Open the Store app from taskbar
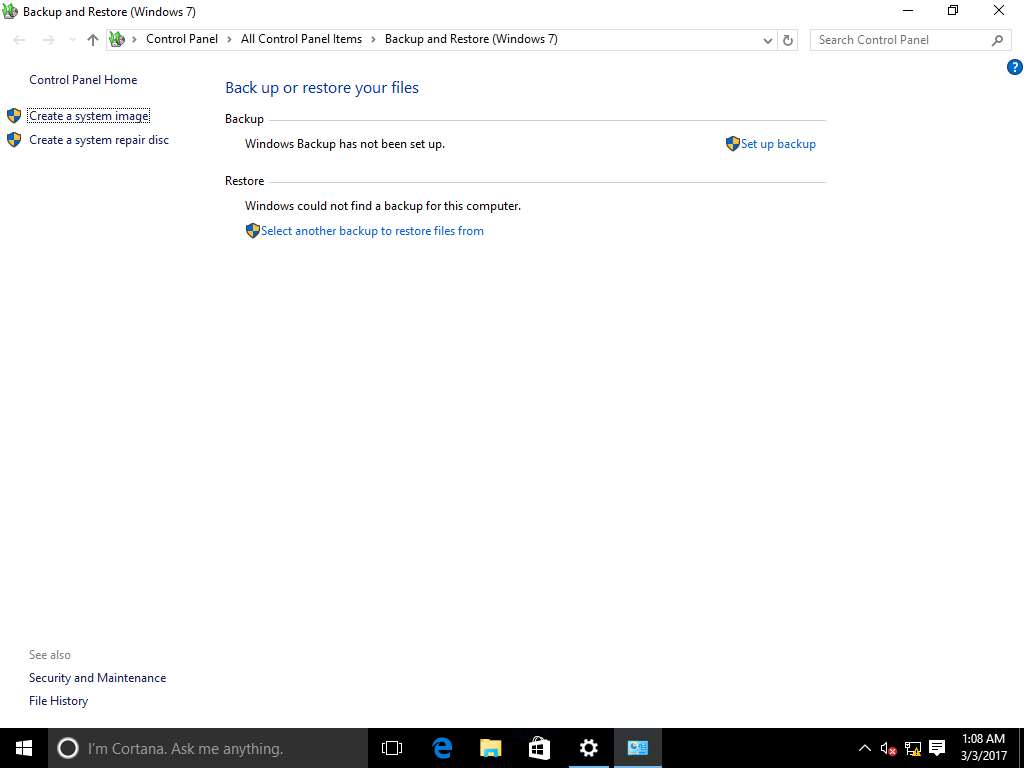This screenshot has width=1024, height=768. [539, 748]
